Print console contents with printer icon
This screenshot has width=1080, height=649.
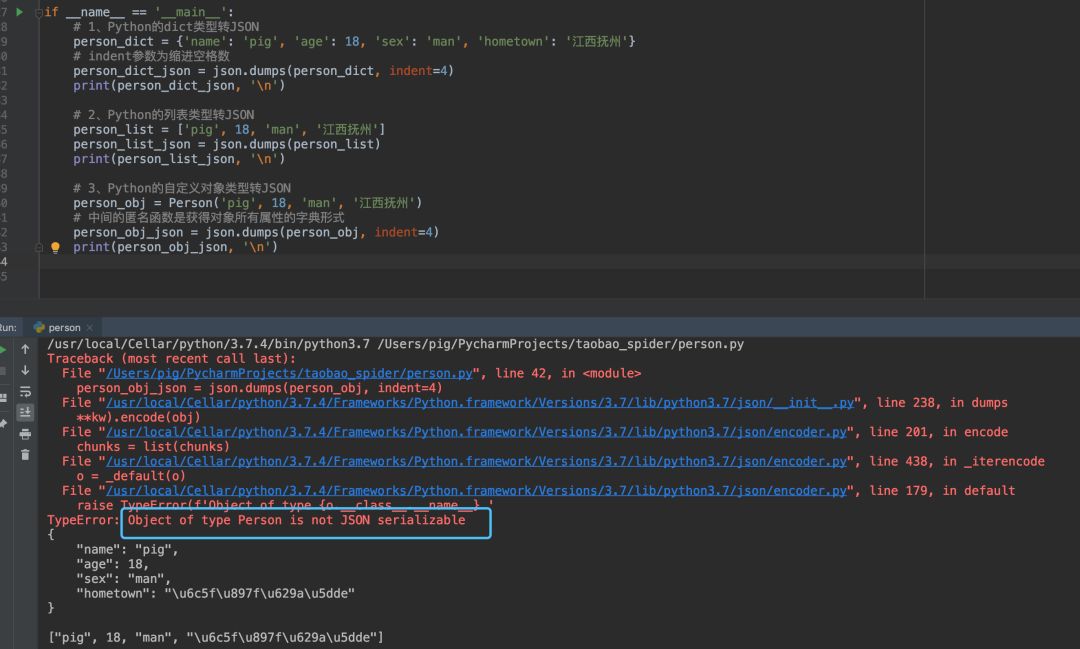coord(25,434)
